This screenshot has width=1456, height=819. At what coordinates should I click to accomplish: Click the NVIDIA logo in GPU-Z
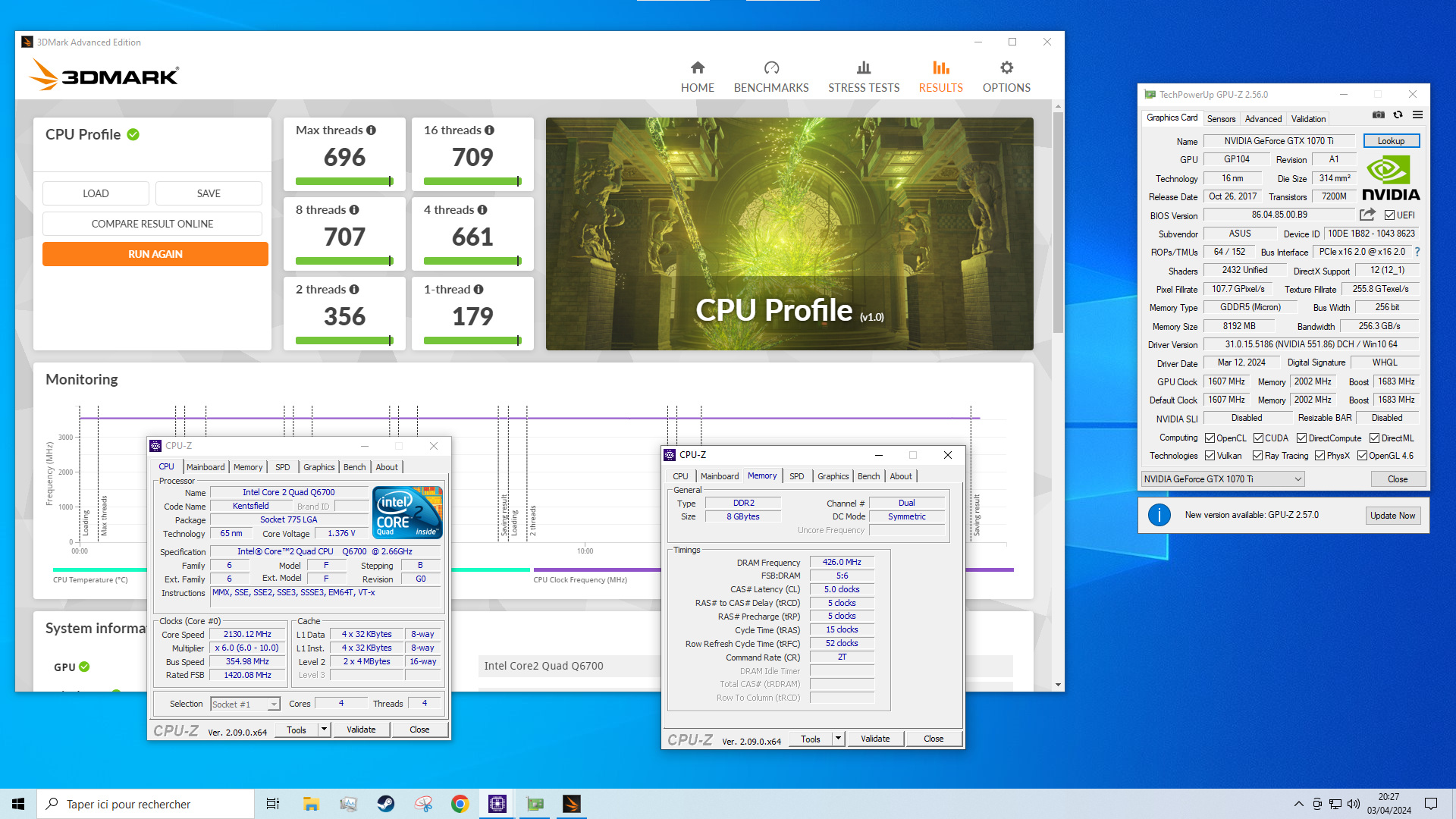[x=1391, y=178]
